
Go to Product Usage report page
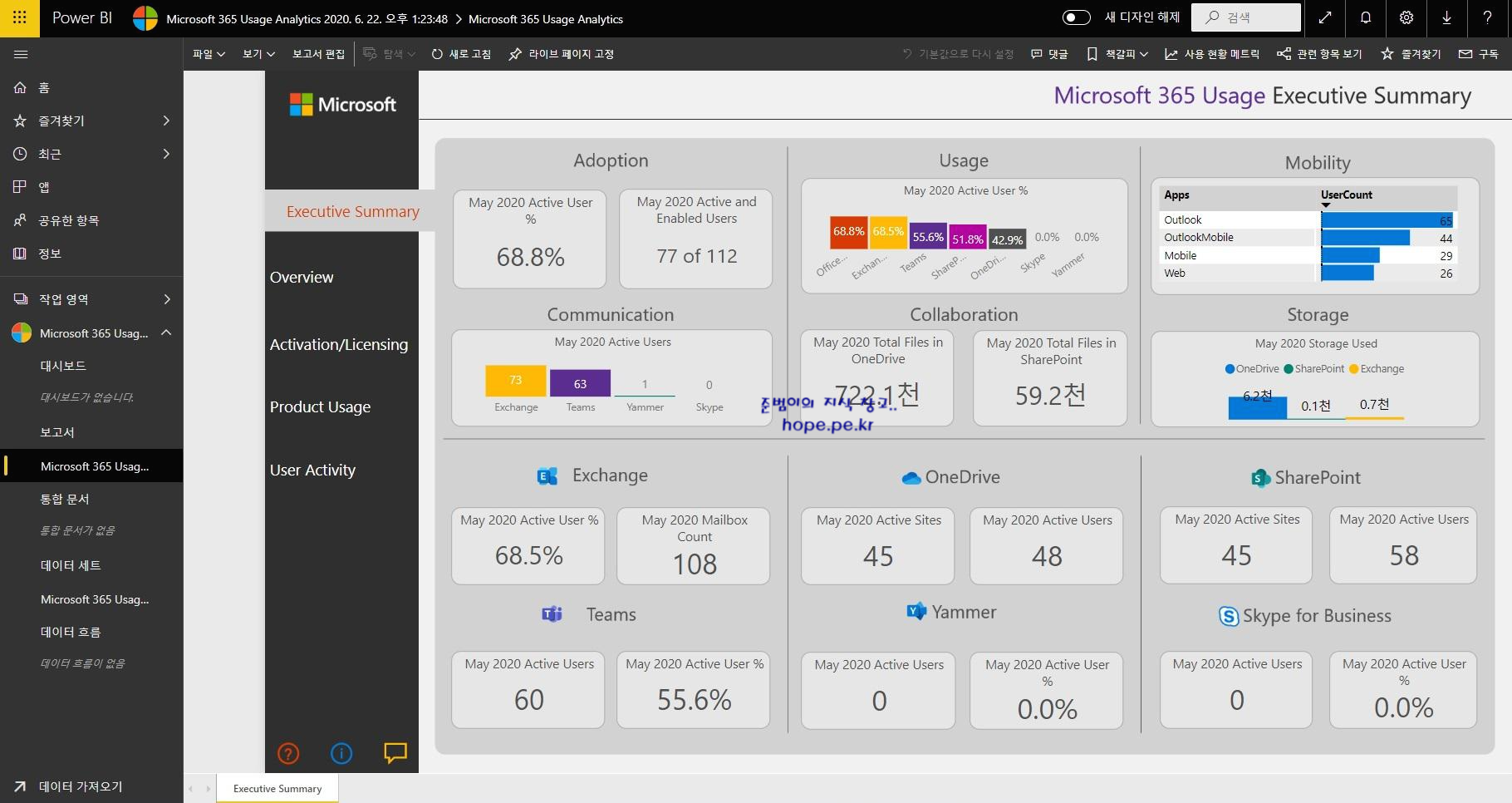pyautogui.click(x=320, y=407)
